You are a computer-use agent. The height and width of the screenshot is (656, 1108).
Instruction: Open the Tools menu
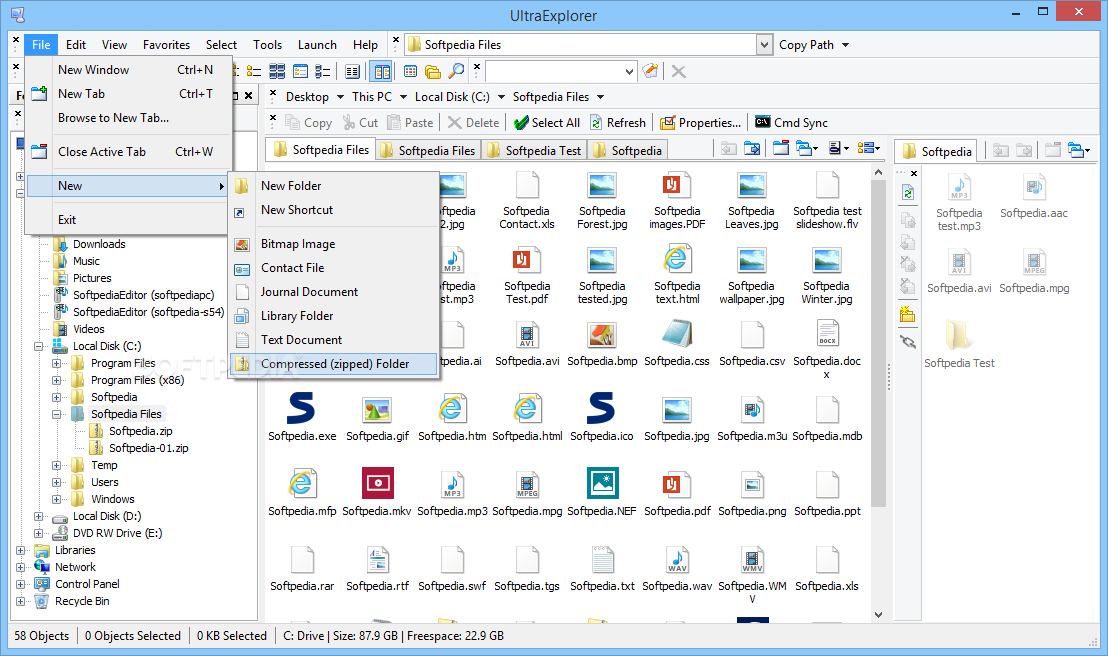coord(267,45)
